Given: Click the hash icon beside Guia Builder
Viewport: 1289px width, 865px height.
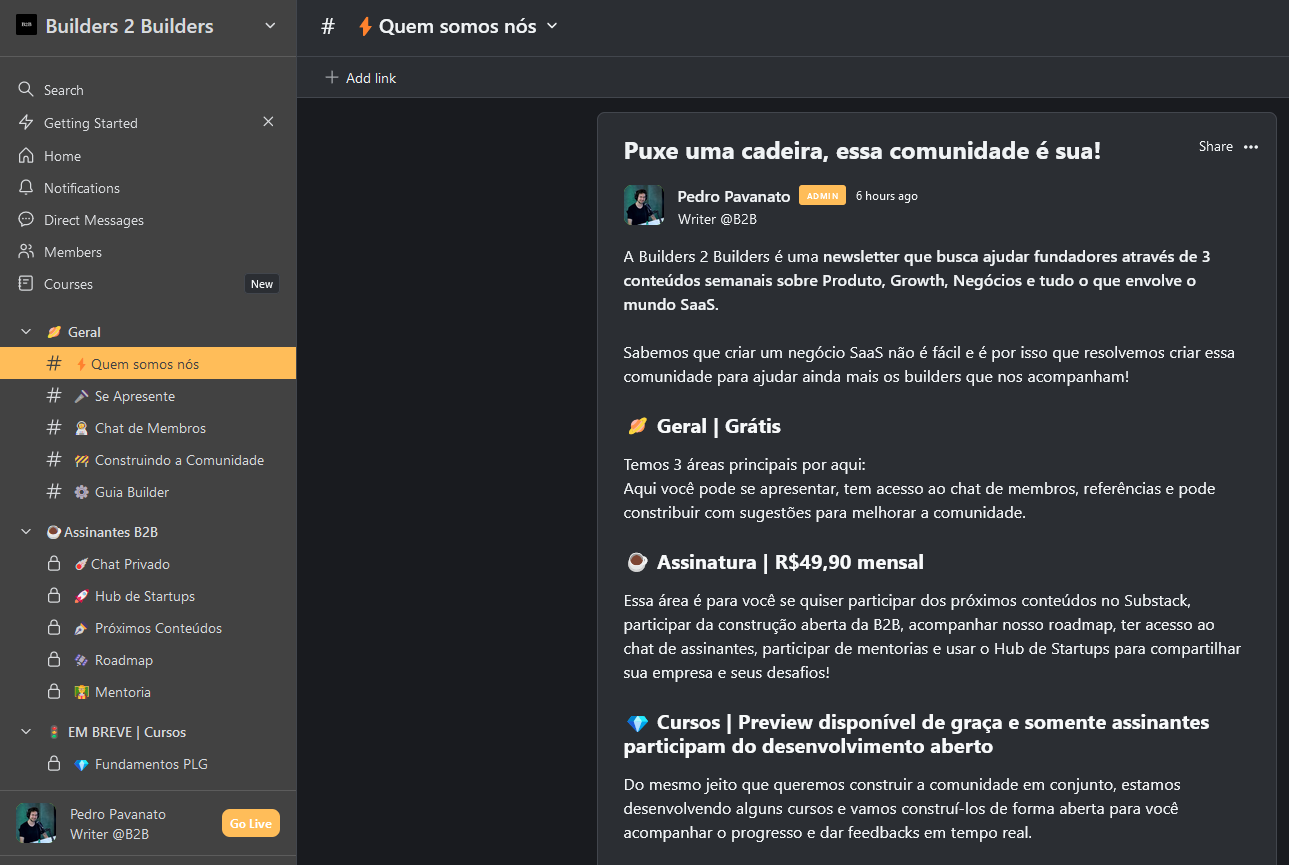Looking at the screenshot, I should pyautogui.click(x=55, y=492).
